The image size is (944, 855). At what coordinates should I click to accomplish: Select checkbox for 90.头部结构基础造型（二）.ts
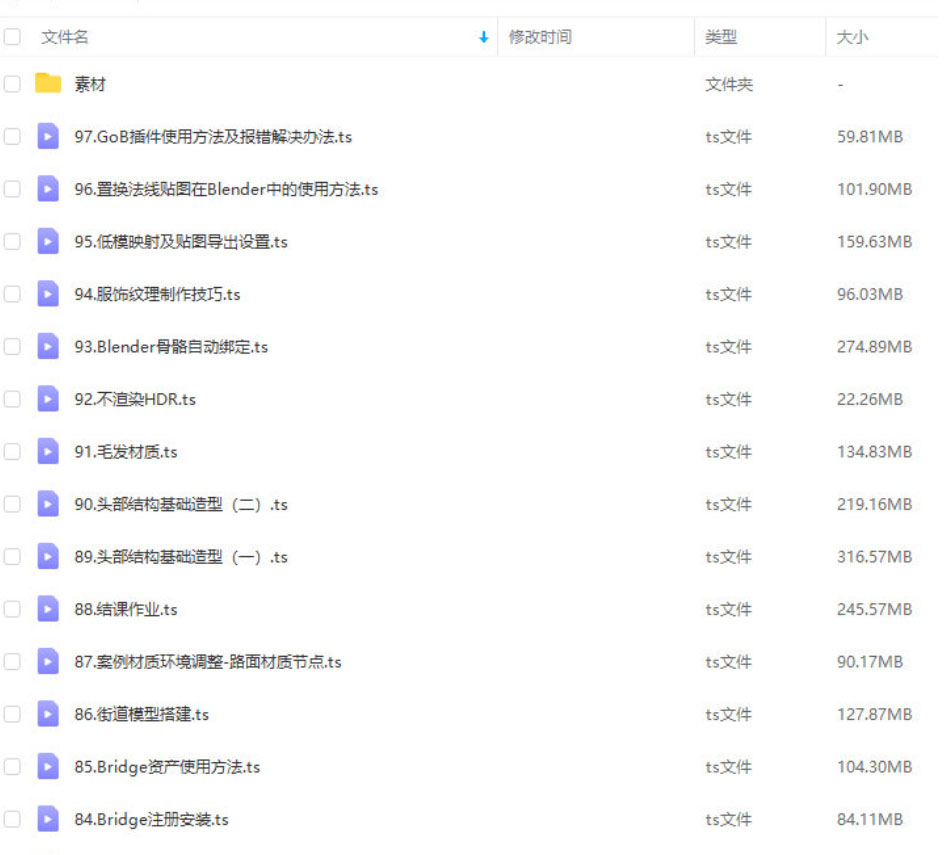tap(12, 504)
